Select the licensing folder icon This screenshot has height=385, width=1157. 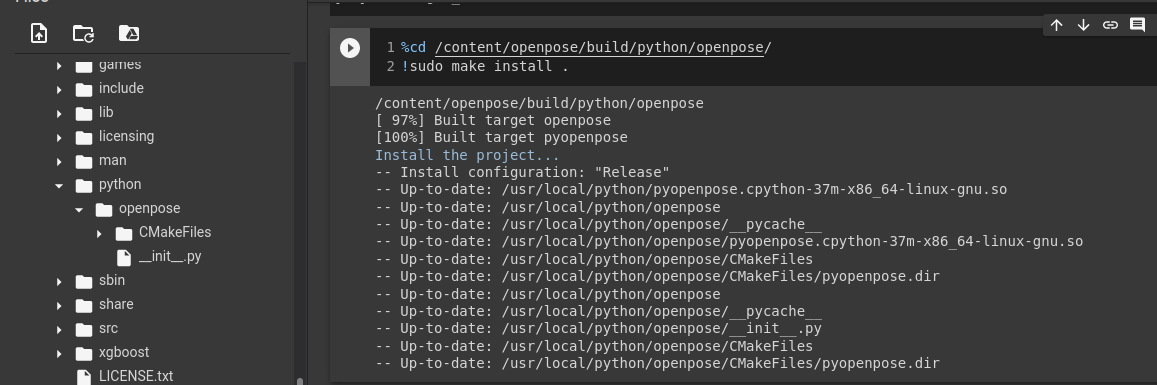point(84,137)
